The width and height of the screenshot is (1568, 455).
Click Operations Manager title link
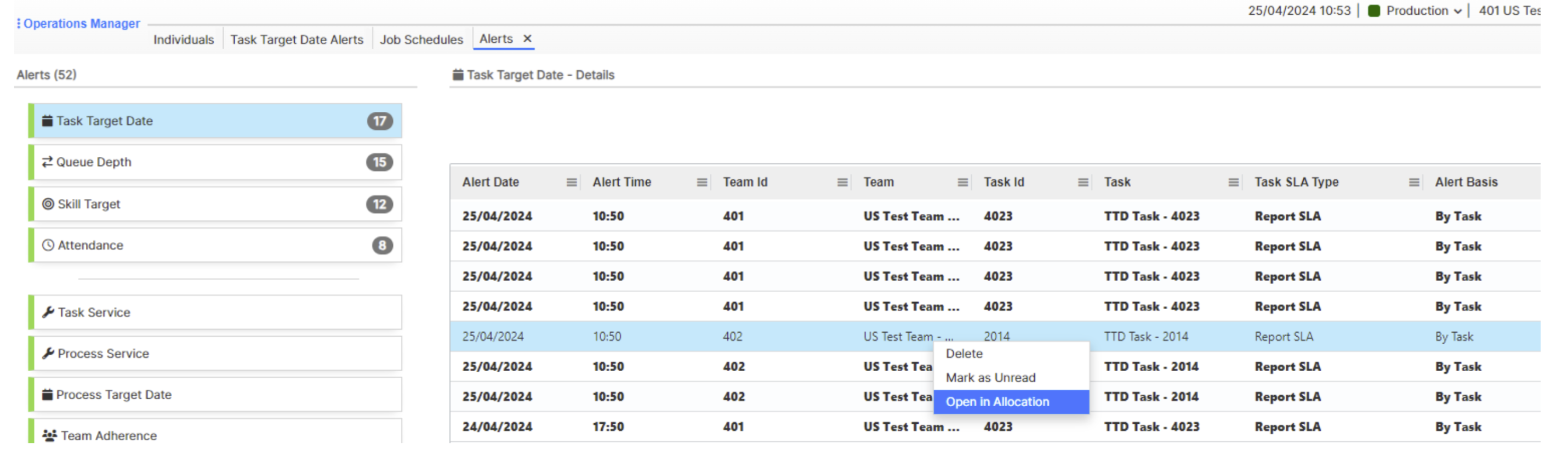point(82,24)
